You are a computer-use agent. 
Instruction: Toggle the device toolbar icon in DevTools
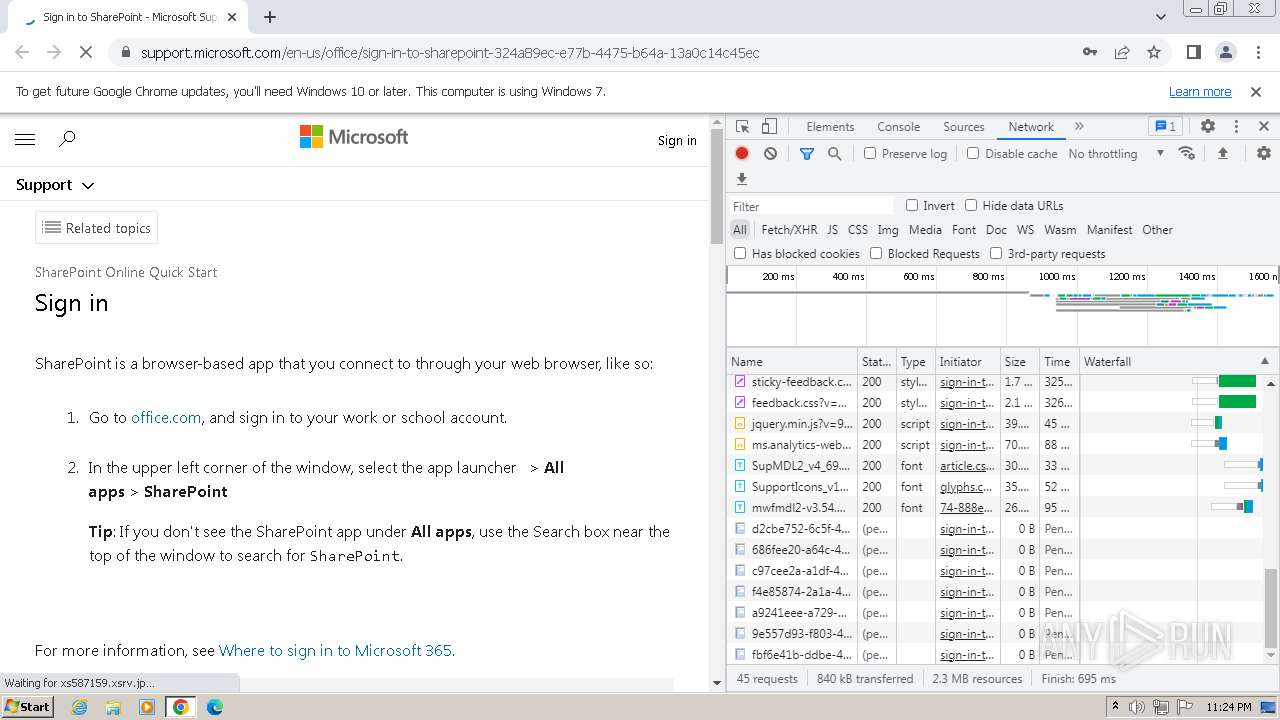point(769,127)
